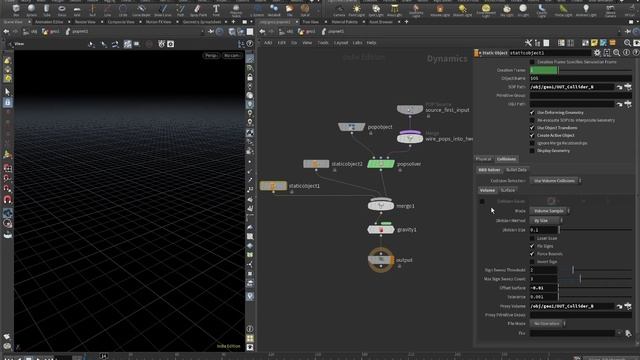640x360 pixels.
Task: Adjust the Sign Sweep Threshold slider
Action: (595, 270)
